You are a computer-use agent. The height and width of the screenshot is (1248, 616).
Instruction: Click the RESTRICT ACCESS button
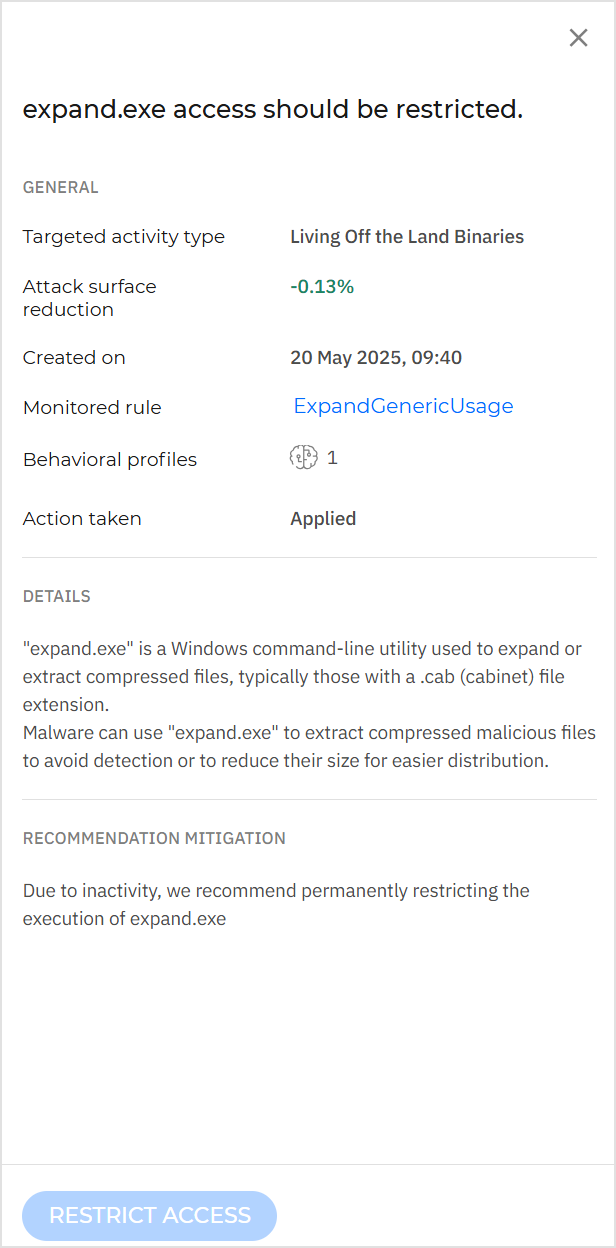pos(149,1215)
